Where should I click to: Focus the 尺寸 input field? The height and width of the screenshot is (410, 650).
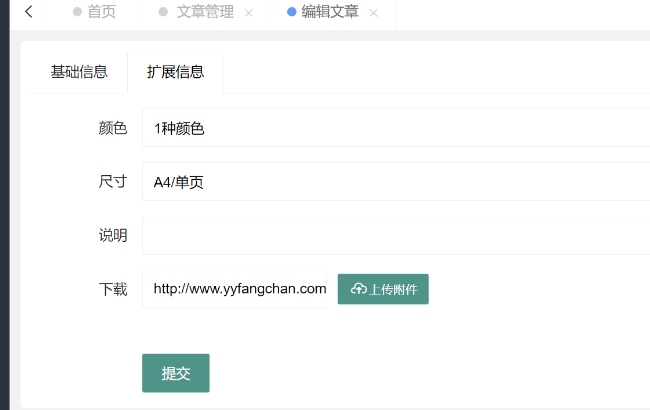(x=396, y=182)
